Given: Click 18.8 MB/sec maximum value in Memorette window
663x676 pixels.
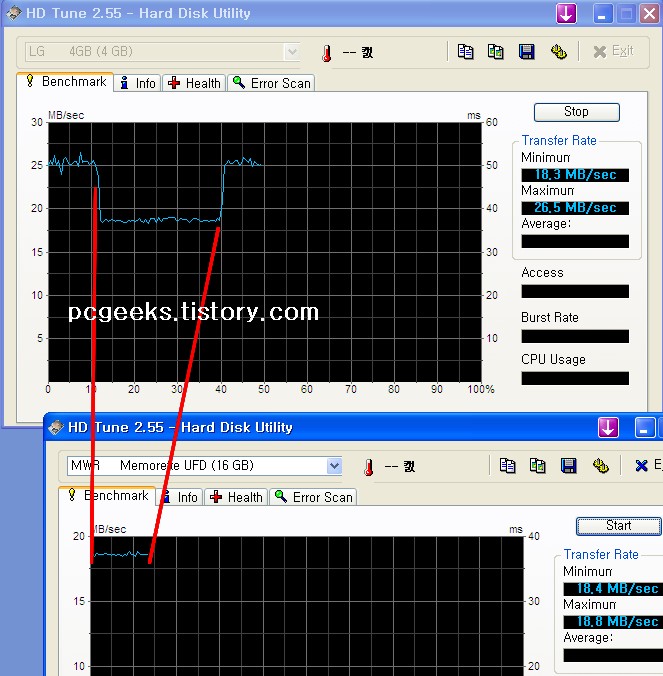Looking at the screenshot, I should [613, 621].
